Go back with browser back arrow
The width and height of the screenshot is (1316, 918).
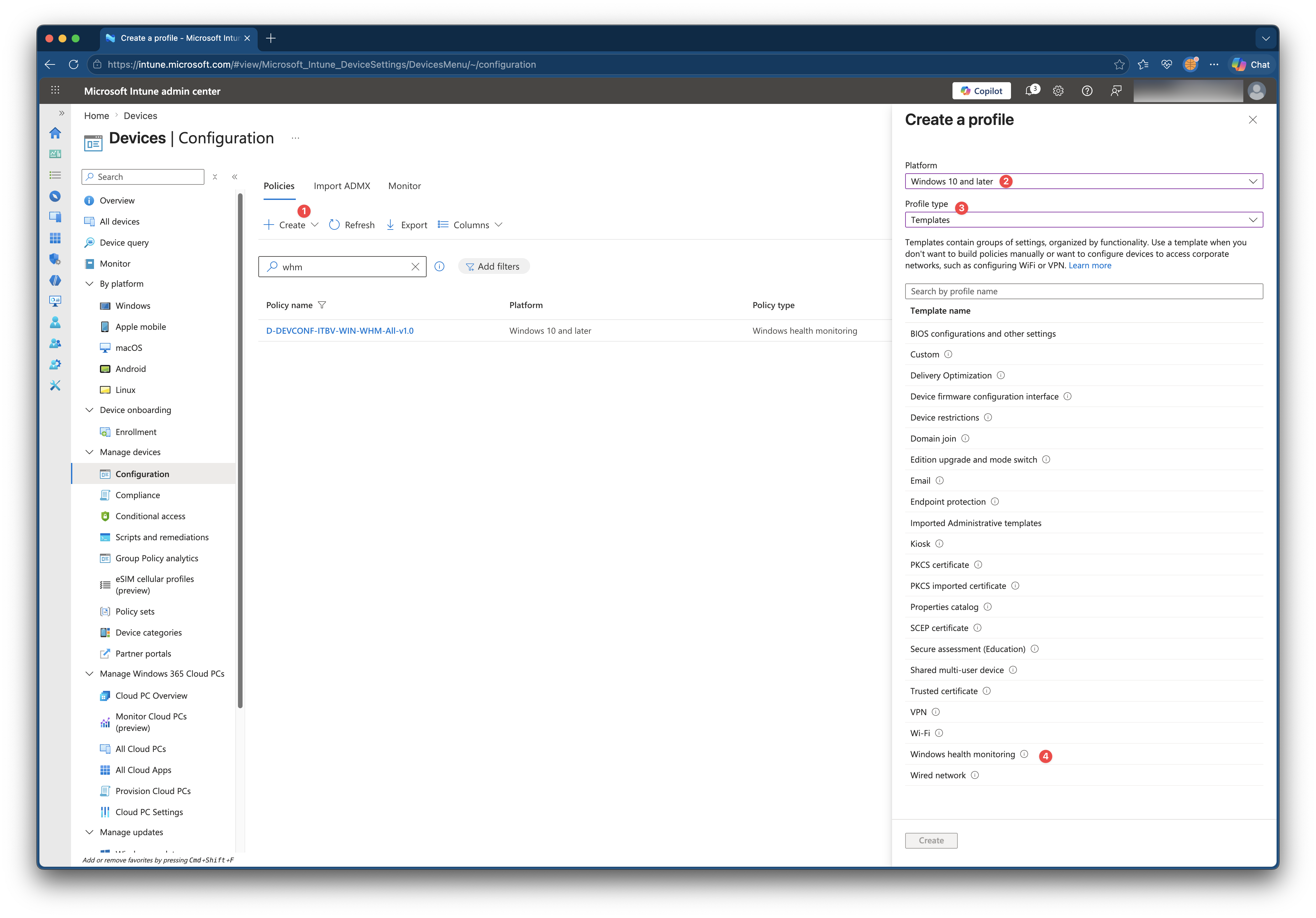(x=50, y=64)
